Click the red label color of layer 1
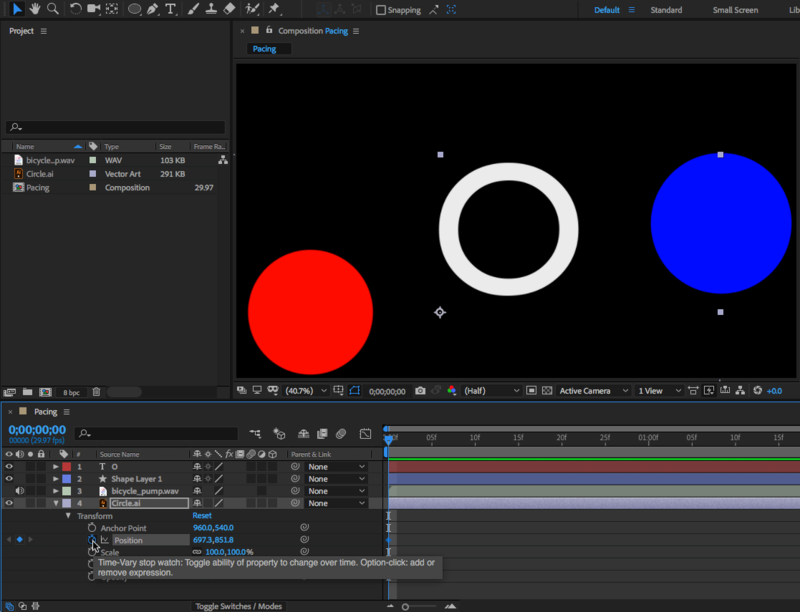This screenshot has width=800, height=612. coord(67,467)
